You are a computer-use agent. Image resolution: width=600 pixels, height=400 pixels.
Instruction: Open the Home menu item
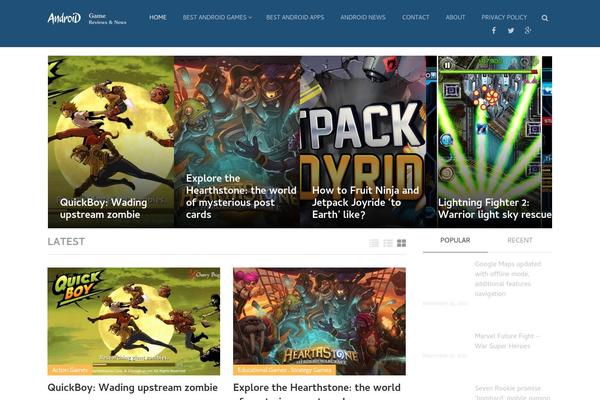coord(158,18)
